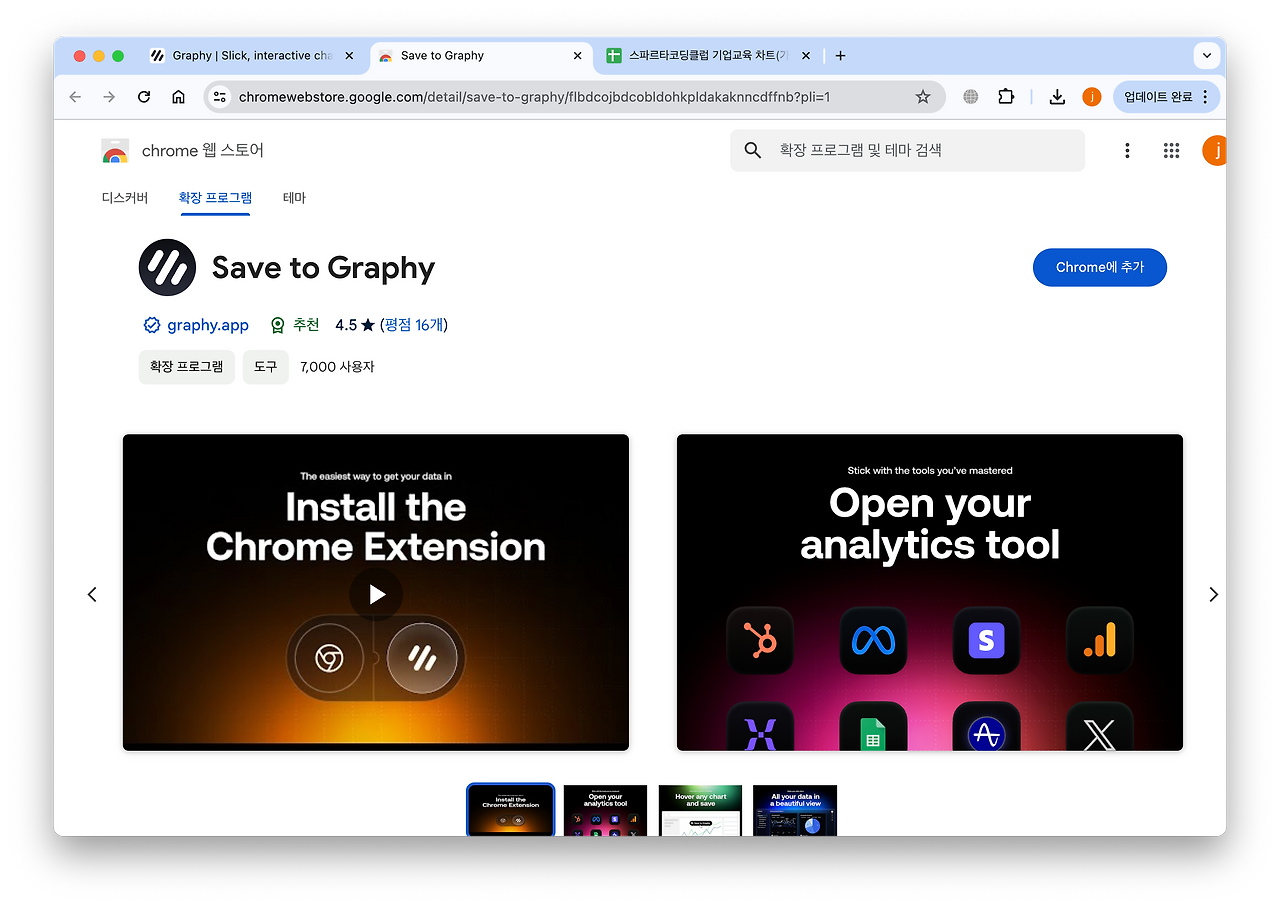Click the 도구 category chip

pyautogui.click(x=265, y=367)
